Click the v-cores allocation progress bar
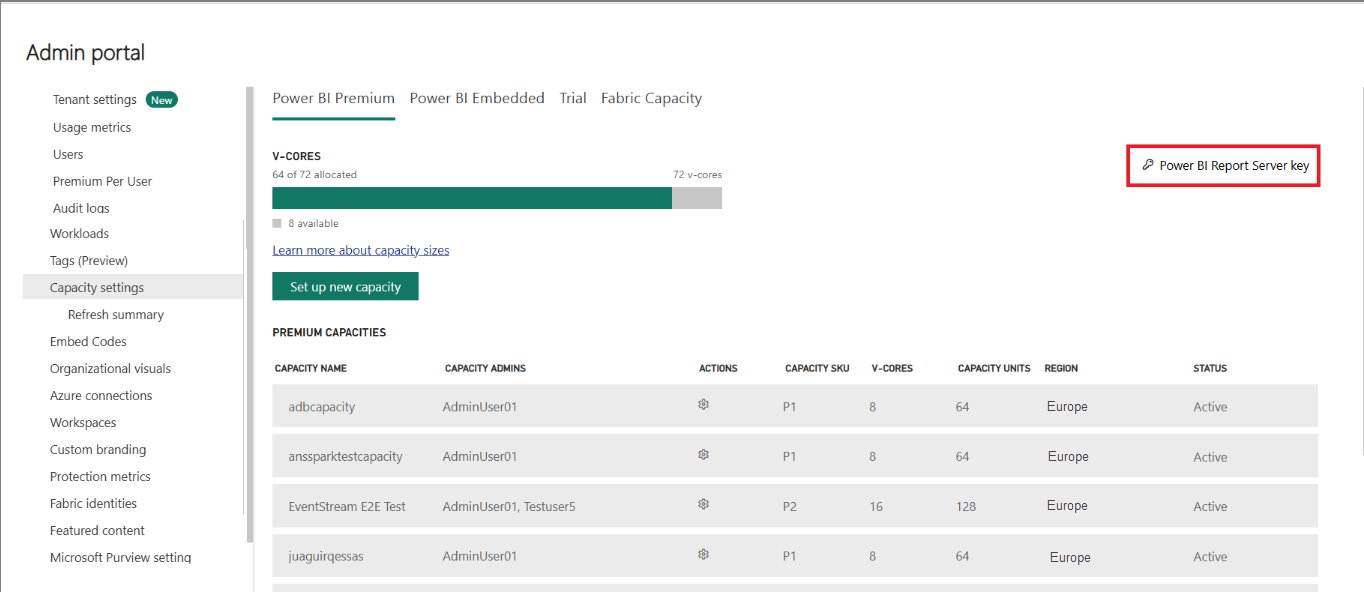 497,197
